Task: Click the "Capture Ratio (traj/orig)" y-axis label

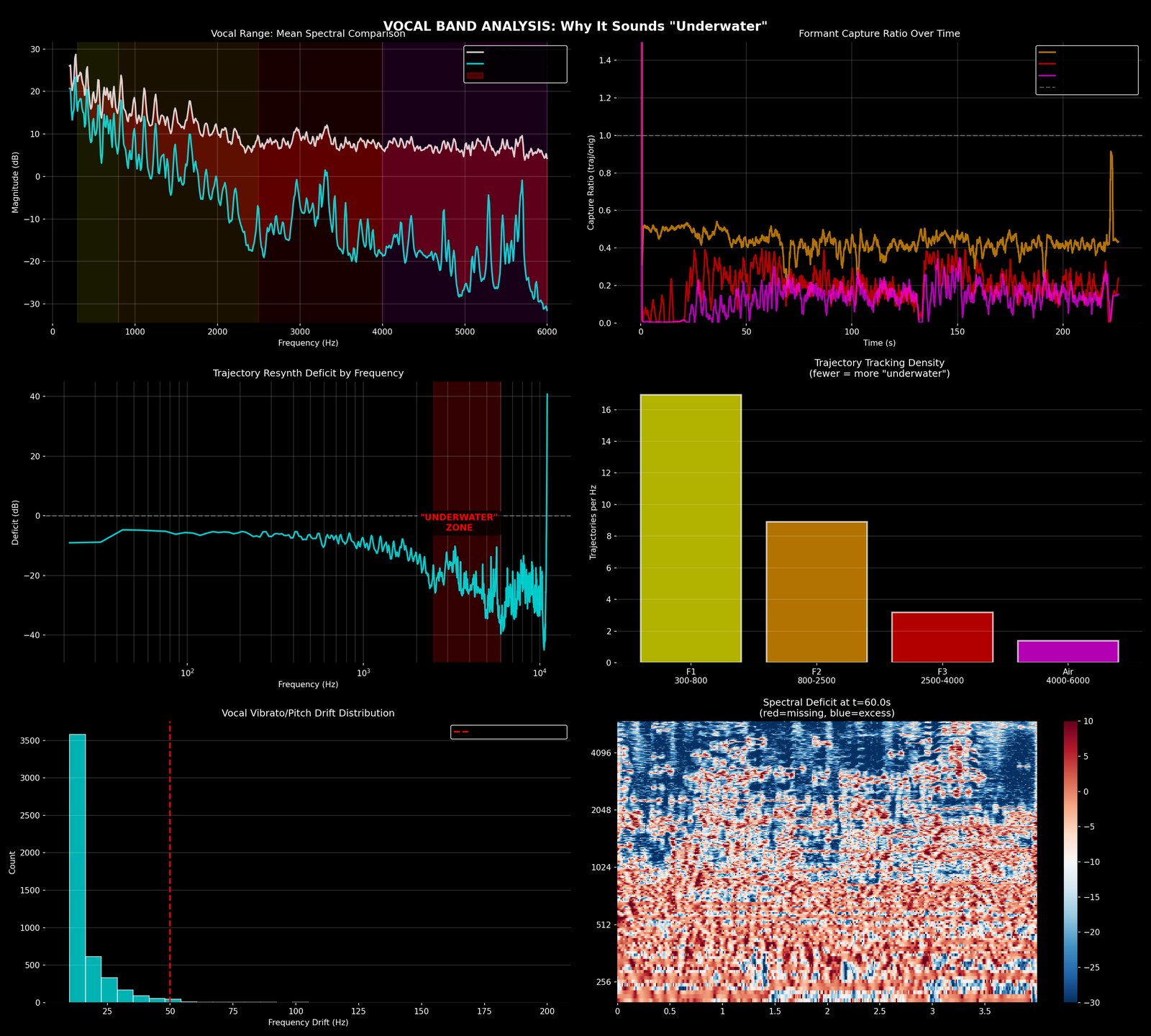Action: [591, 183]
